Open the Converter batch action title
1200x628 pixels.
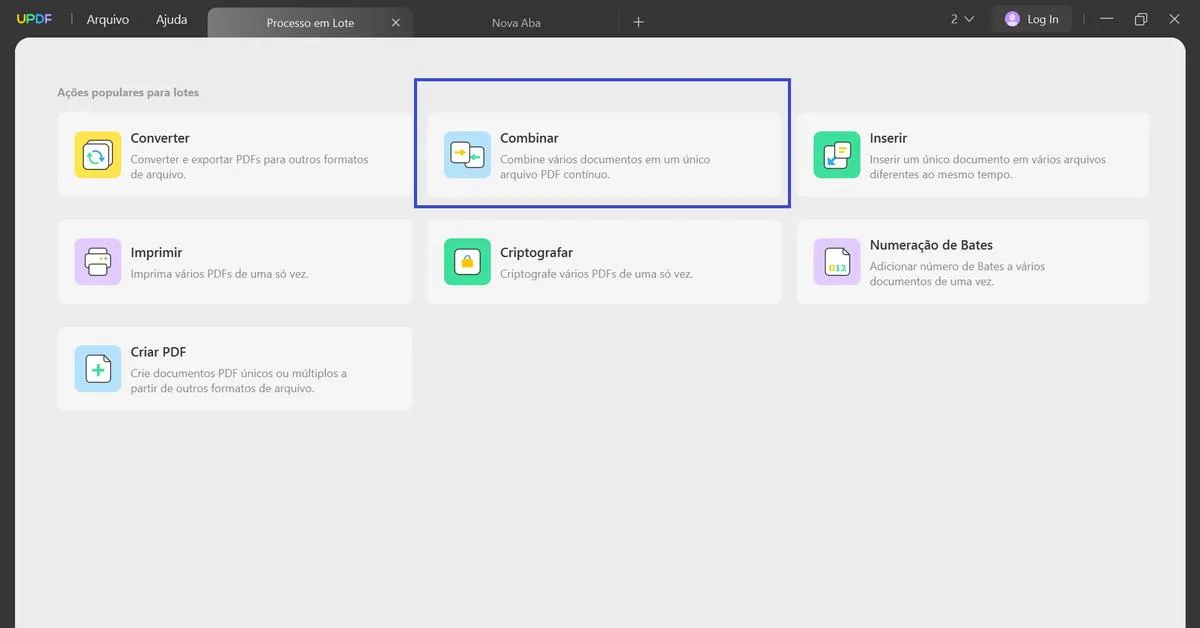click(x=160, y=138)
